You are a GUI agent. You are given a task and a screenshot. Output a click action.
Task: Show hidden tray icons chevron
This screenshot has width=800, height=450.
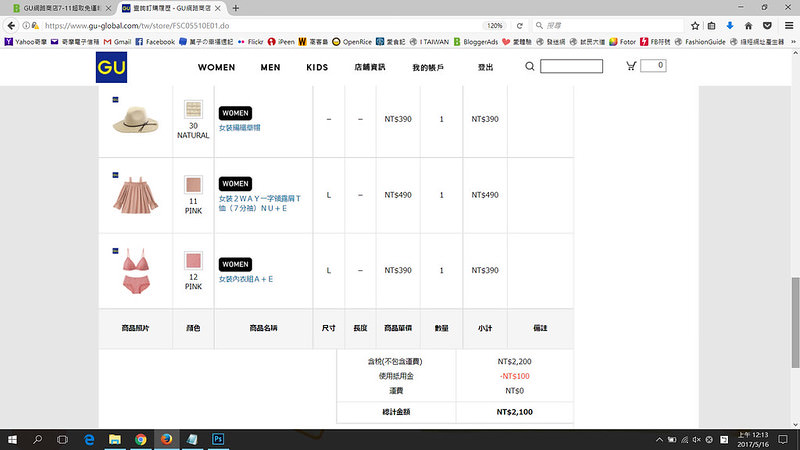[x=659, y=439]
